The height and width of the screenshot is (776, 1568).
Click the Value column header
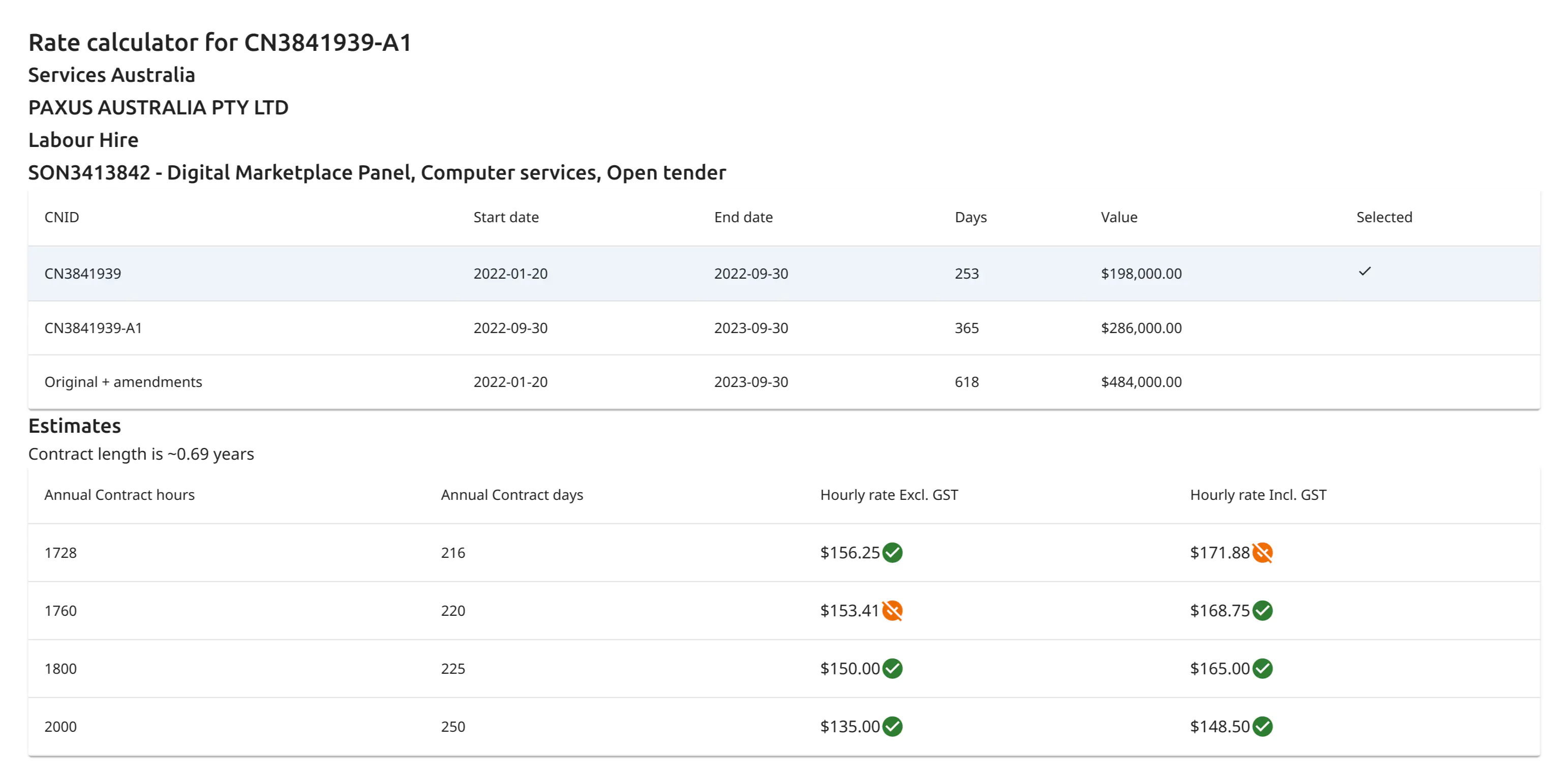(x=1119, y=217)
